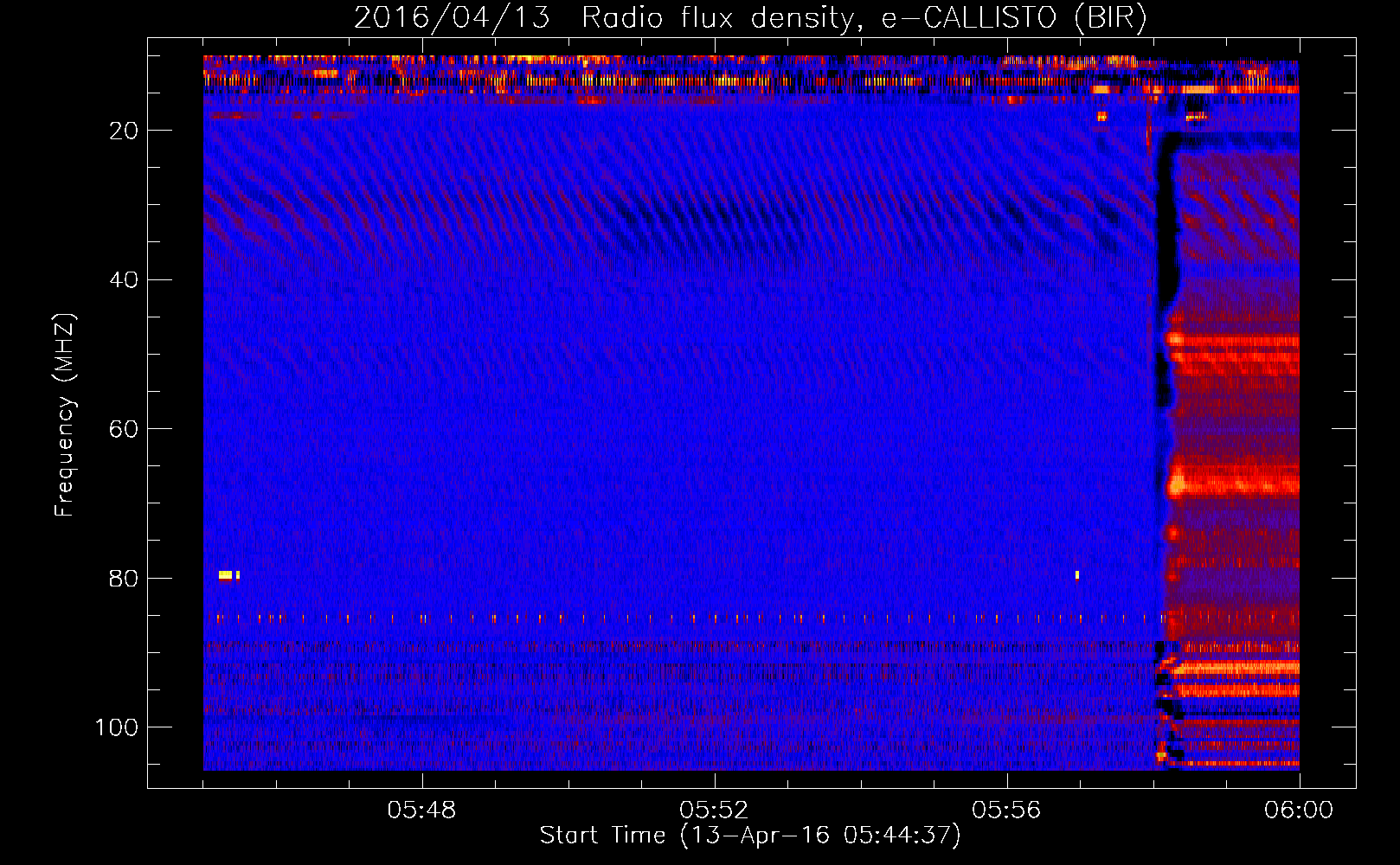Click the bright burst band near 48 MHz on right
The width and height of the screenshot is (1400, 865).
[x=1233, y=341]
